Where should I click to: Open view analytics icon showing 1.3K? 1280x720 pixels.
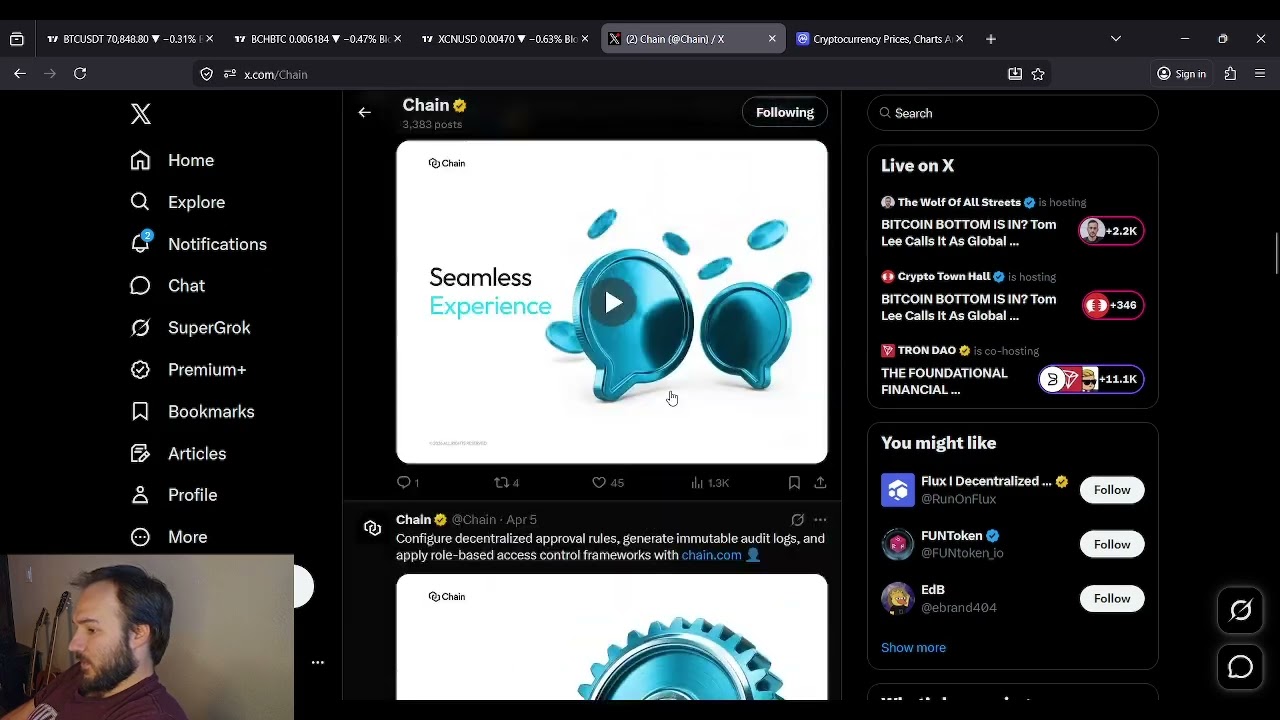pyautogui.click(x=697, y=482)
